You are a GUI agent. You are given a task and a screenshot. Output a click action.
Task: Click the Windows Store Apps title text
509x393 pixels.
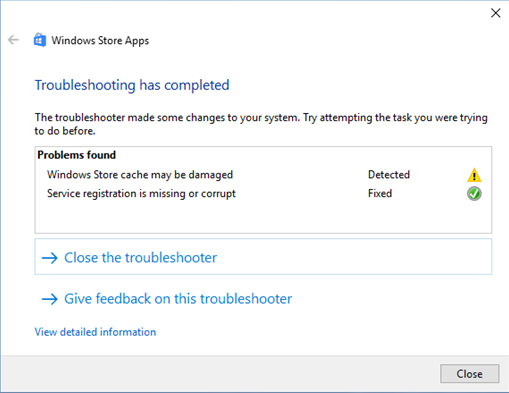click(100, 41)
